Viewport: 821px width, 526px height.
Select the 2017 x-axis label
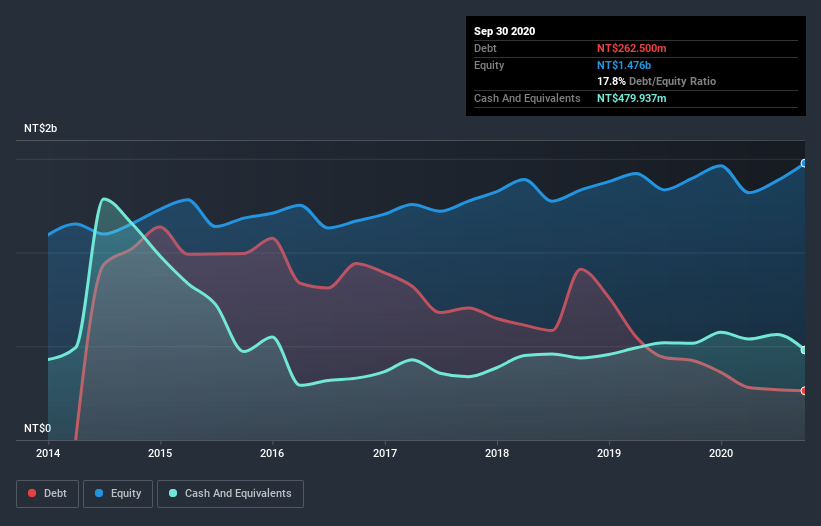pyautogui.click(x=385, y=453)
